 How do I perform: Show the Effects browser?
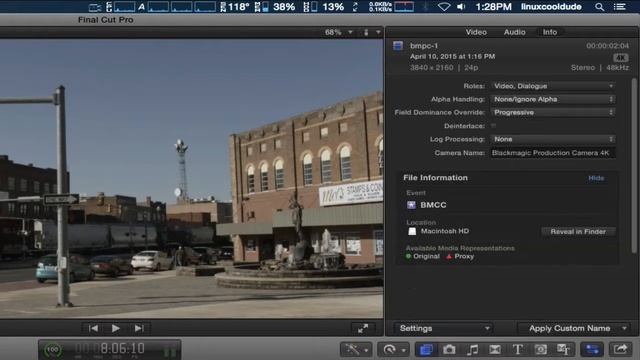point(427,349)
